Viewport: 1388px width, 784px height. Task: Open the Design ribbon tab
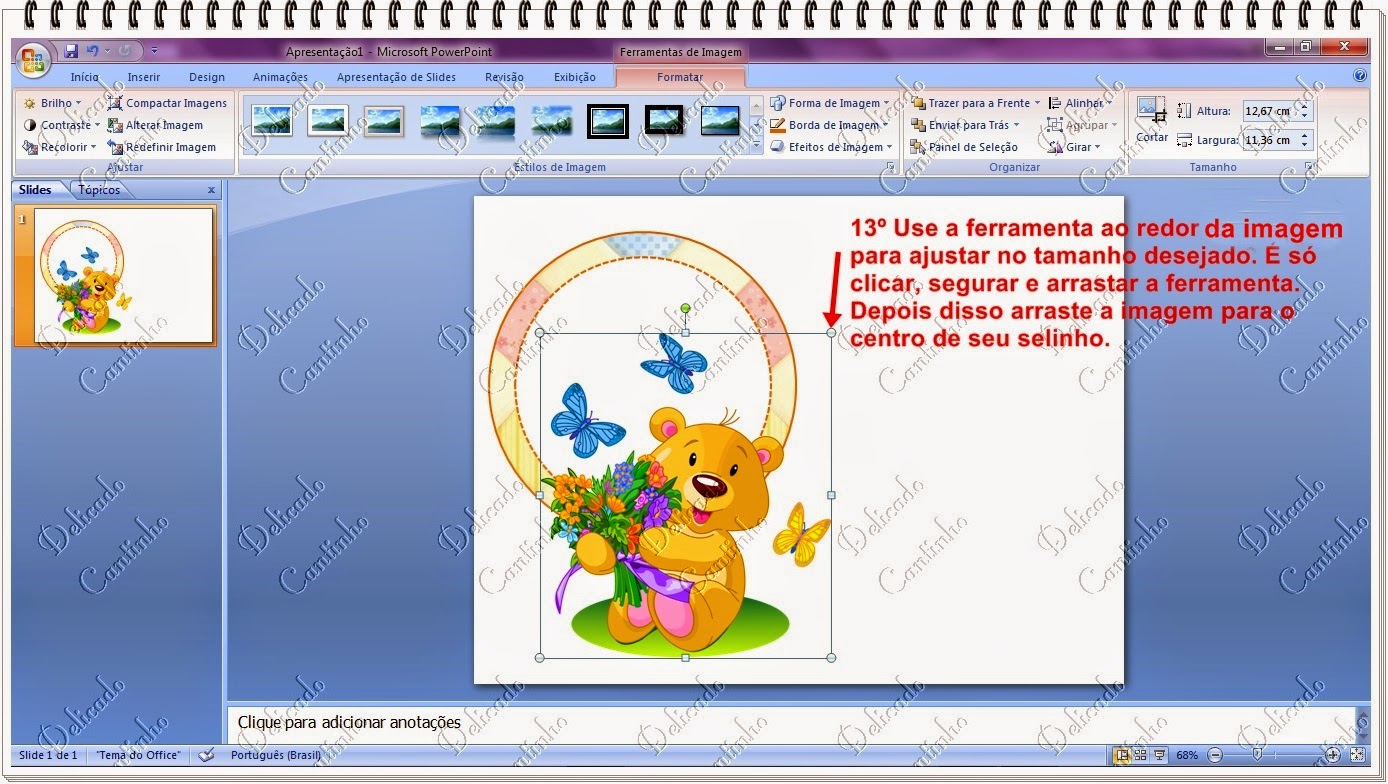tap(207, 77)
